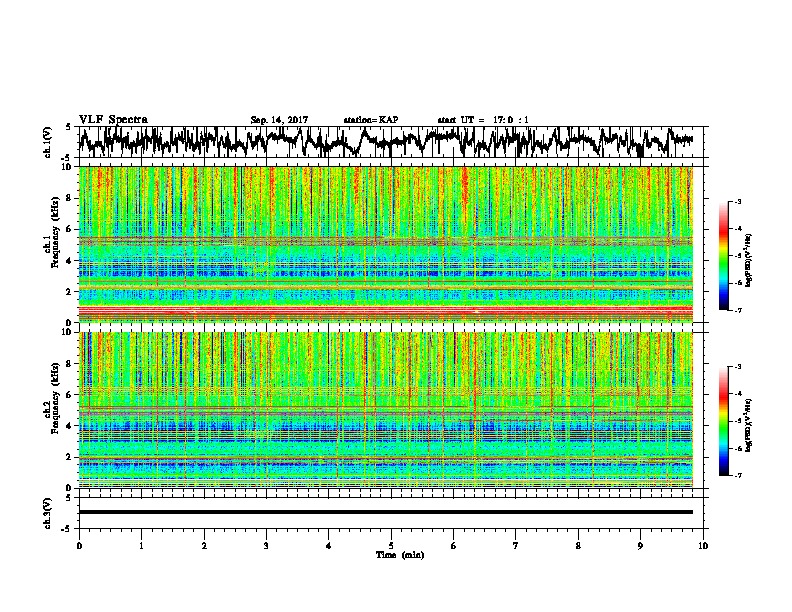Click the red low-frequency band in ch.1 spectrogram

tap(386, 310)
